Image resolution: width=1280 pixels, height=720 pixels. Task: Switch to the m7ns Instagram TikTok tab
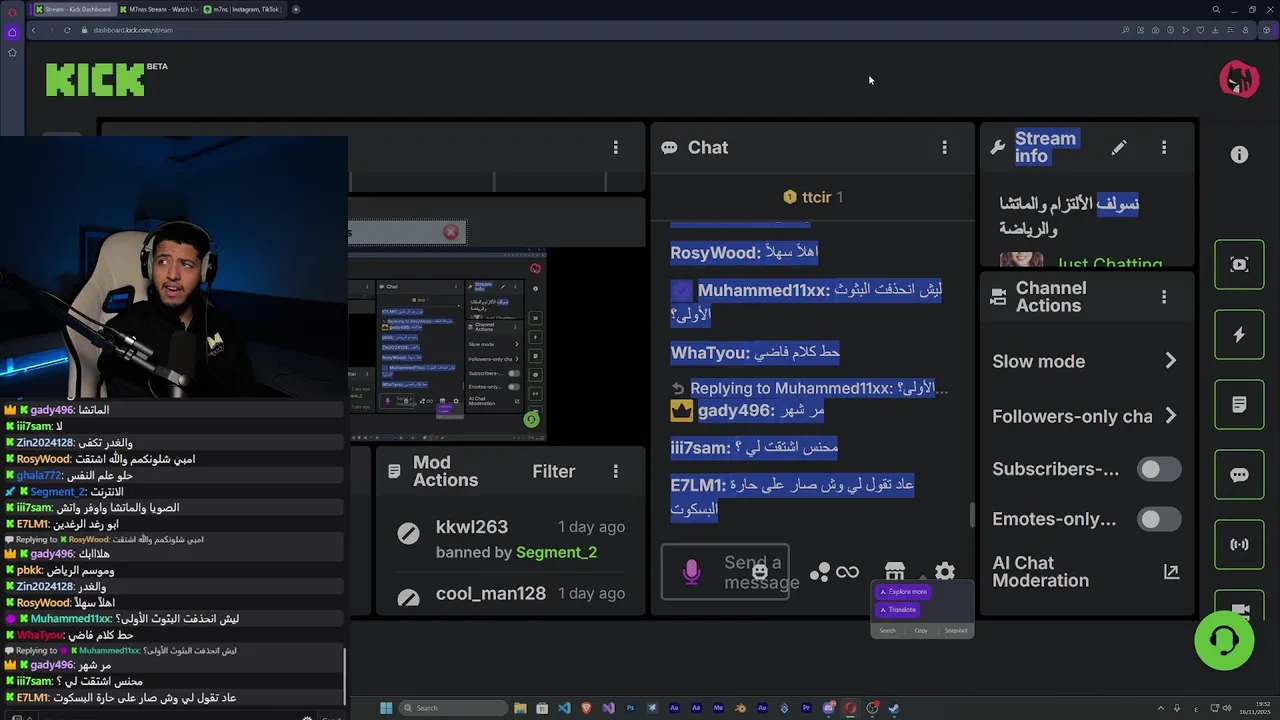(x=242, y=9)
